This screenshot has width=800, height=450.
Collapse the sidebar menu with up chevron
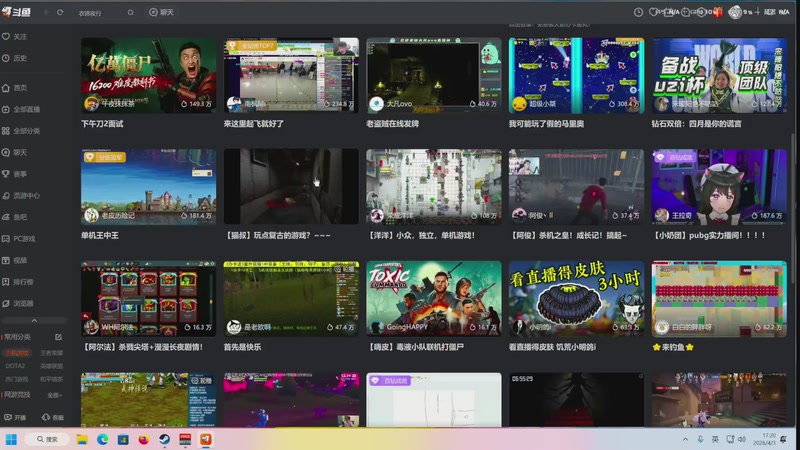click(x=34, y=320)
